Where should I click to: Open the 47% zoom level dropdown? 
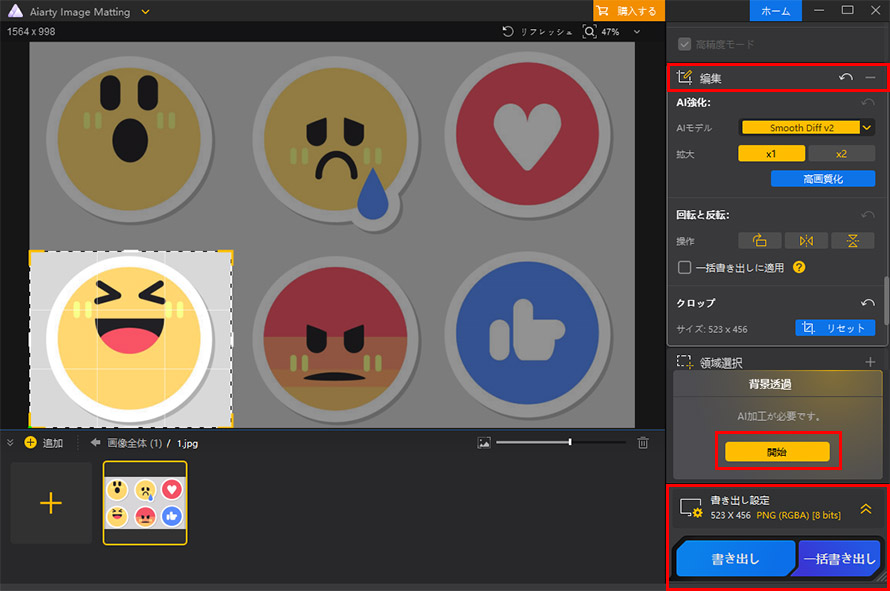(x=637, y=32)
